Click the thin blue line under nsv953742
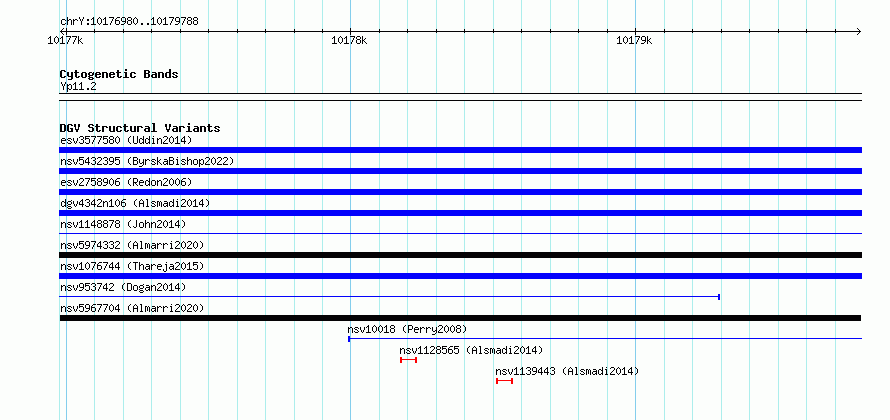The height and width of the screenshot is (420, 890). [x=389, y=296]
